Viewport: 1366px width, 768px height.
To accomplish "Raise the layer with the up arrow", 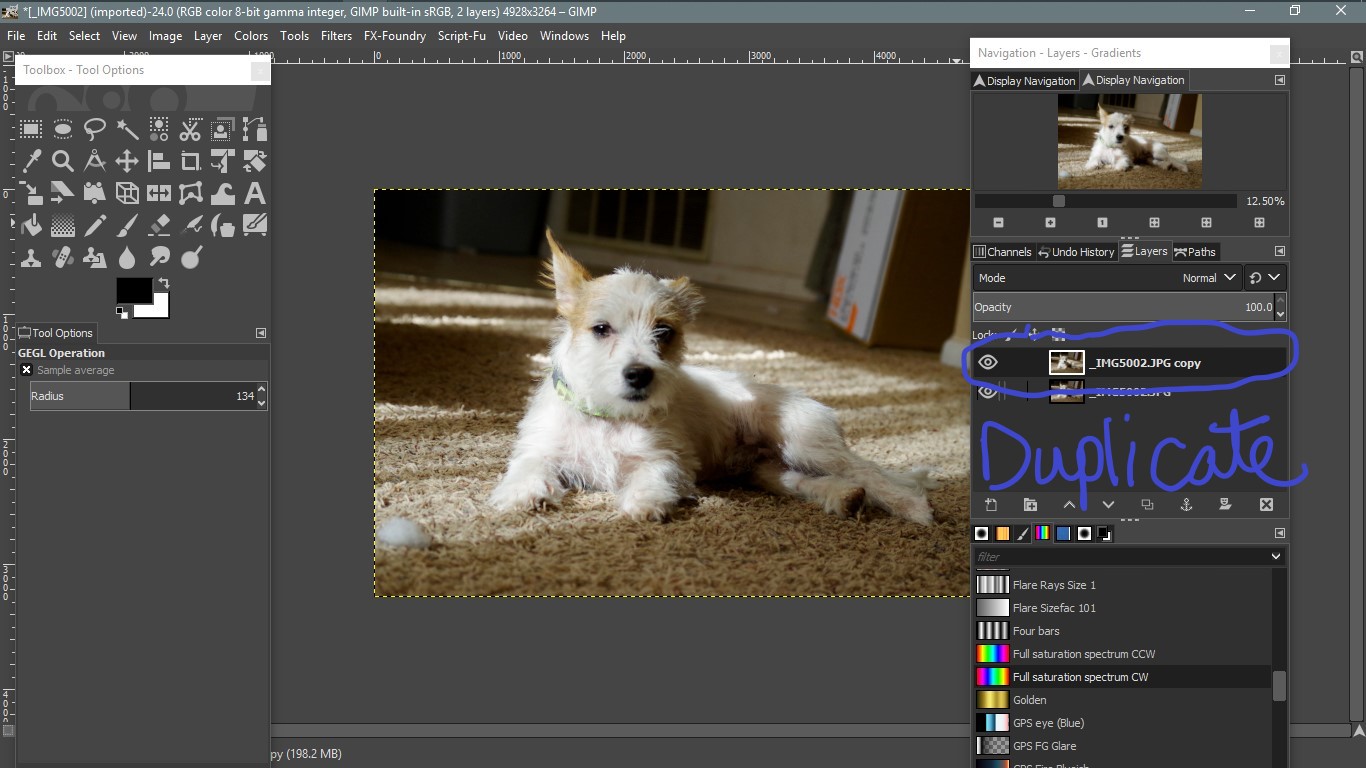I will pyautogui.click(x=1069, y=505).
